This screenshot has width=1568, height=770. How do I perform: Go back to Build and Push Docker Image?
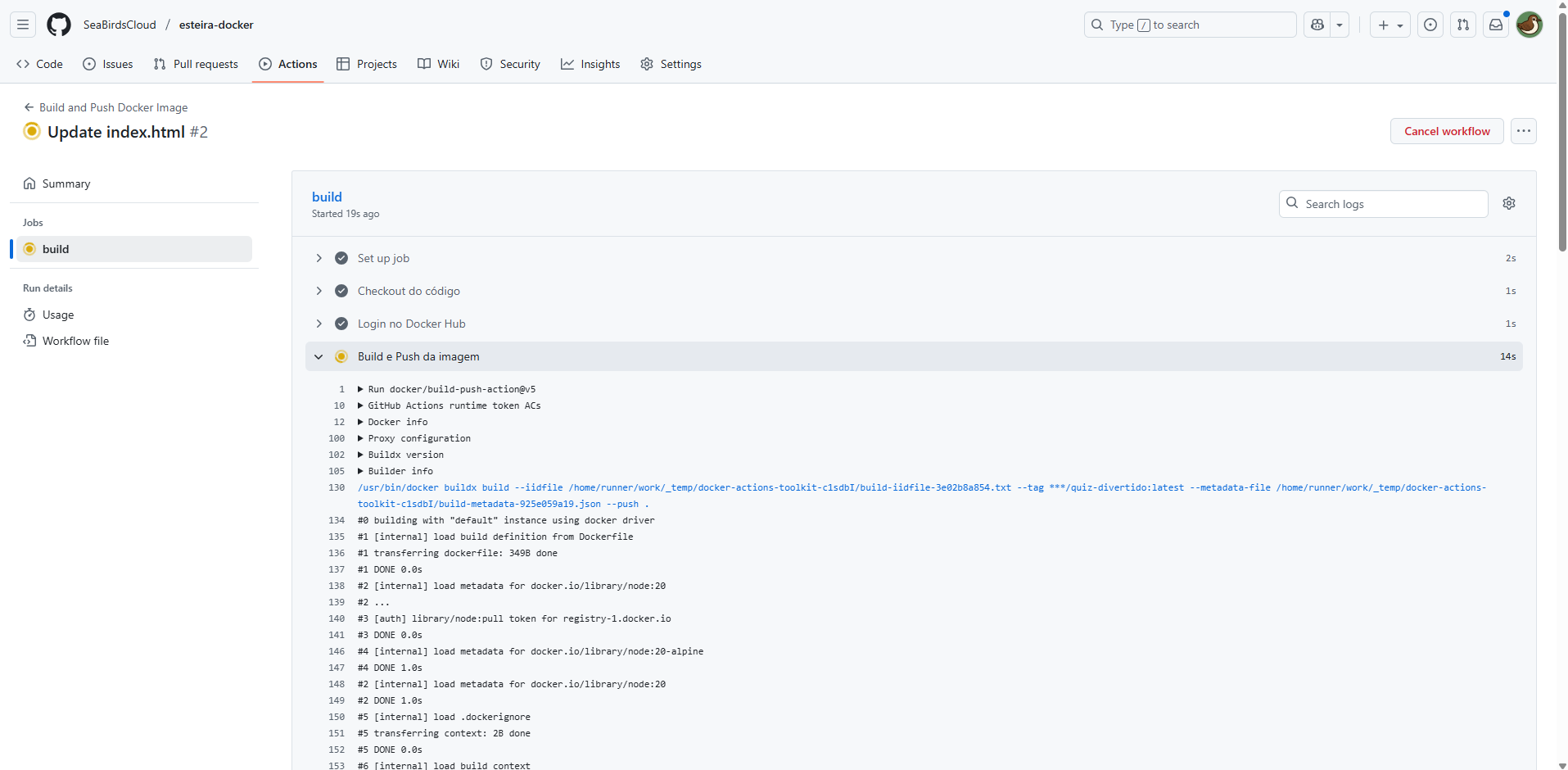106,107
